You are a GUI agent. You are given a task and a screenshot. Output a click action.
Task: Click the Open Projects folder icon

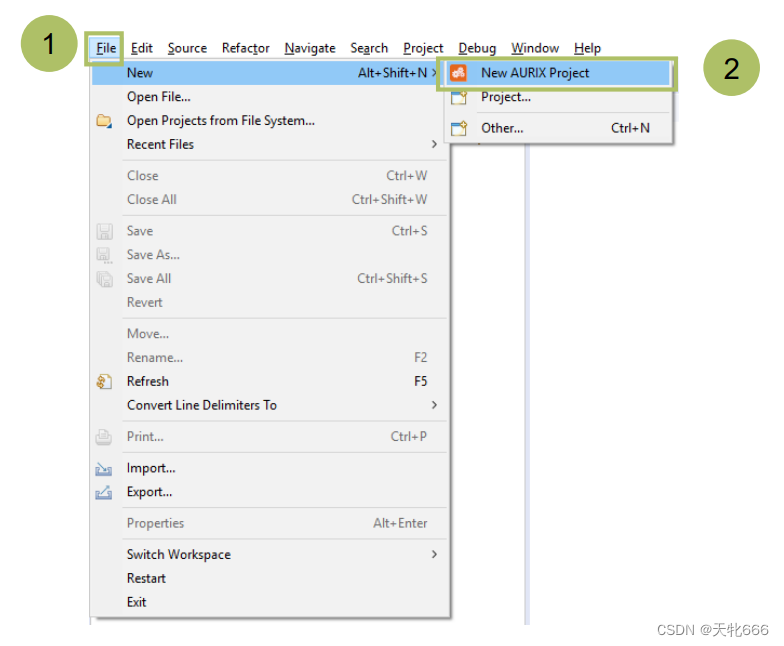104,120
